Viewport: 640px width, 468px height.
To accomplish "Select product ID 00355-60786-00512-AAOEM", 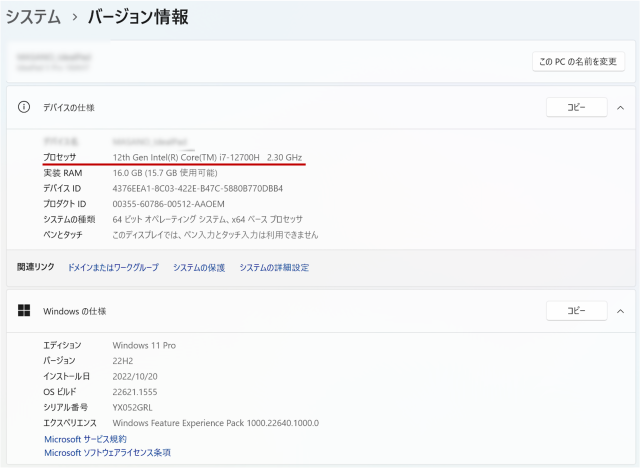I will click(169, 204).
